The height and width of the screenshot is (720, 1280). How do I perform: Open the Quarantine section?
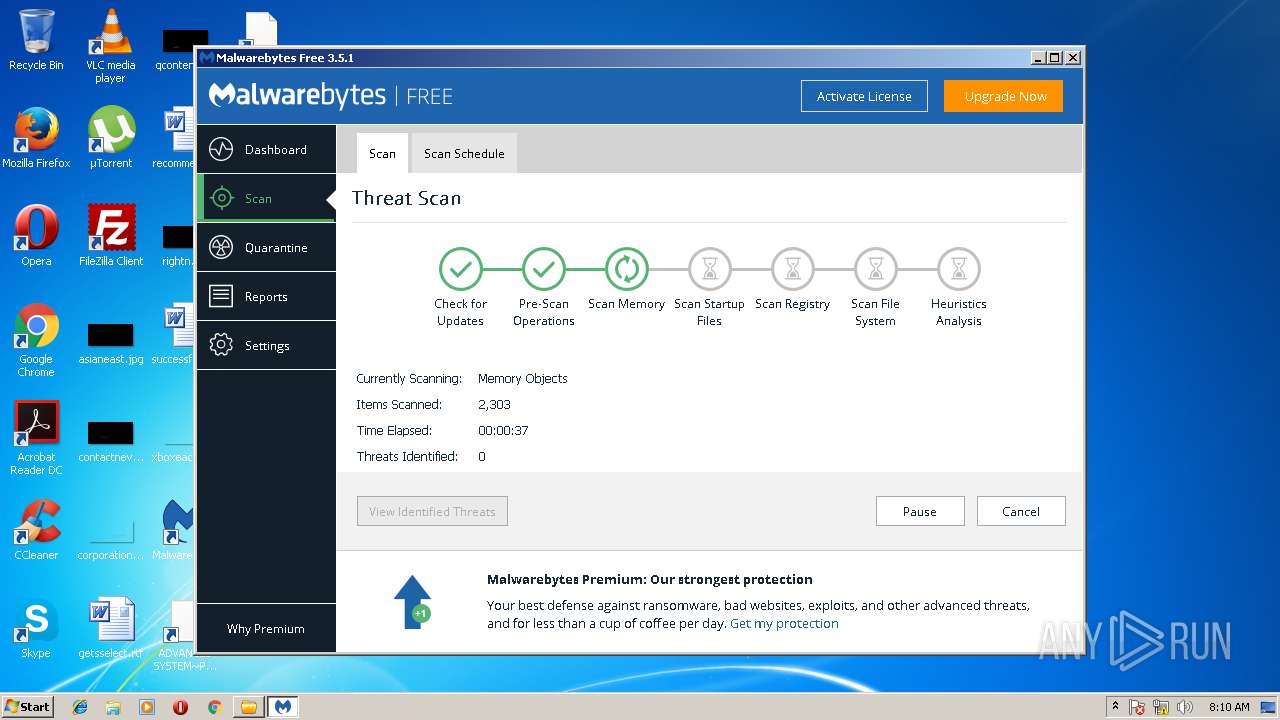(266, 248)
